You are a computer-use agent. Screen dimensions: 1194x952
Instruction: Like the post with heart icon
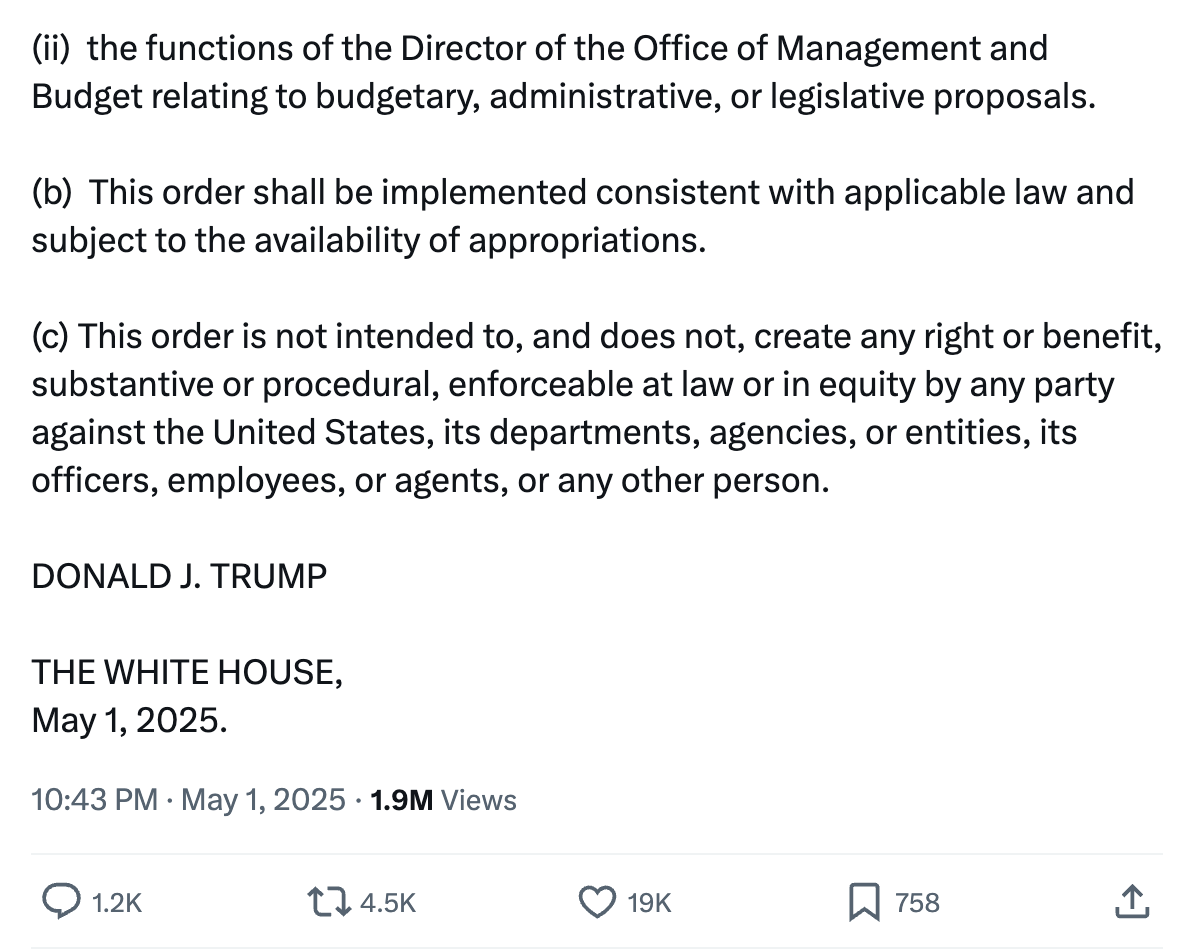[598, 902]
